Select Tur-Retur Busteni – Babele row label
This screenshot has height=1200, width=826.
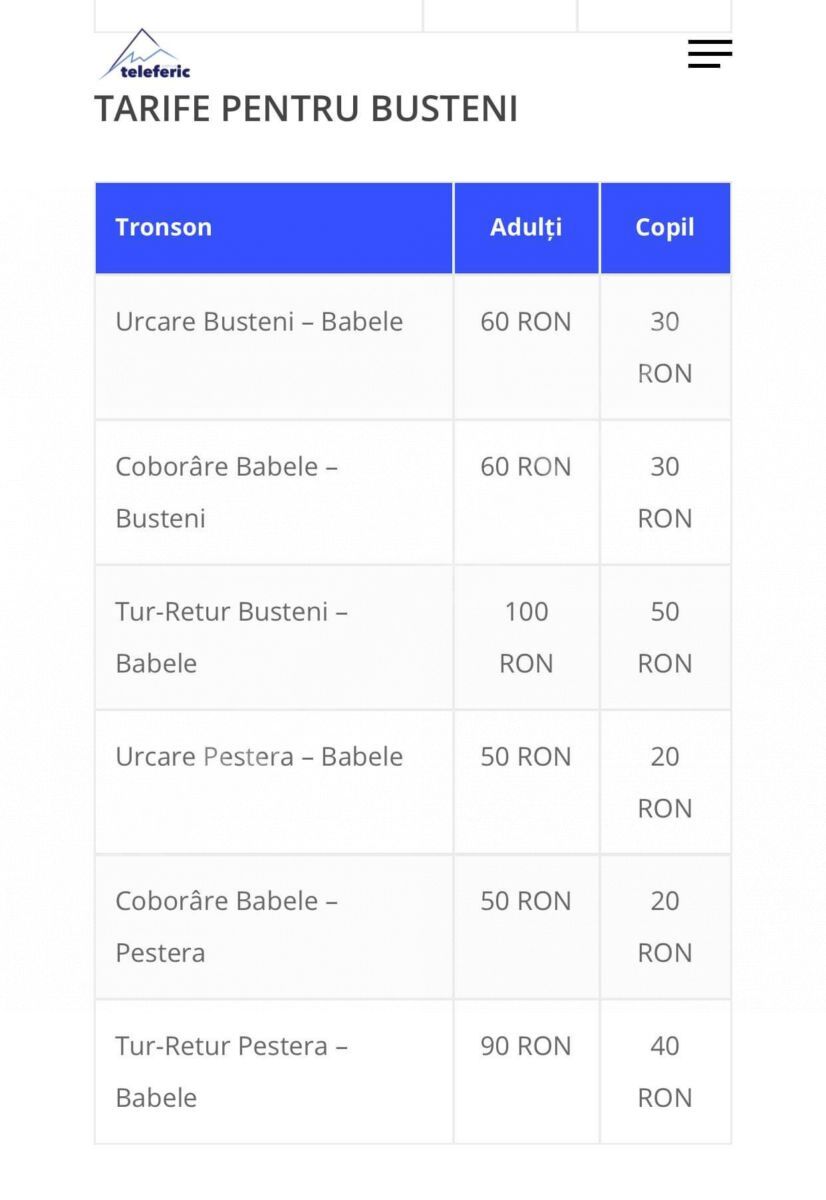point(231,637)
